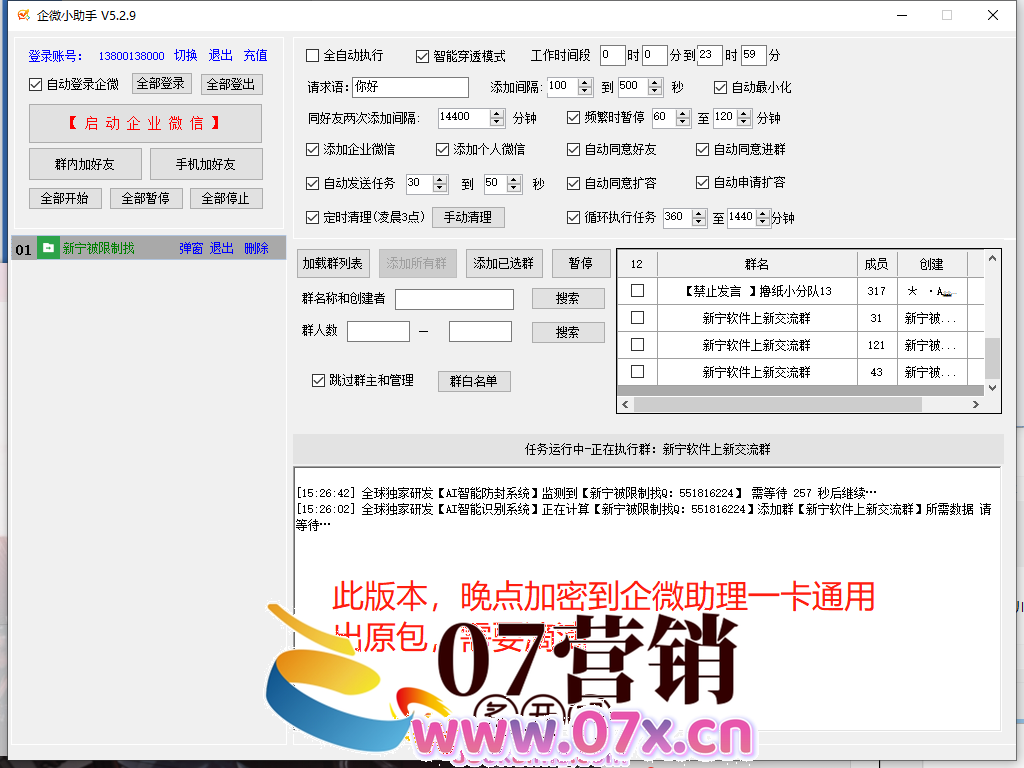The height and width of the screenshot is (768, 1024).
Task: Toggle 智能穿透模式 checkbox
Action: coord(422,56)
